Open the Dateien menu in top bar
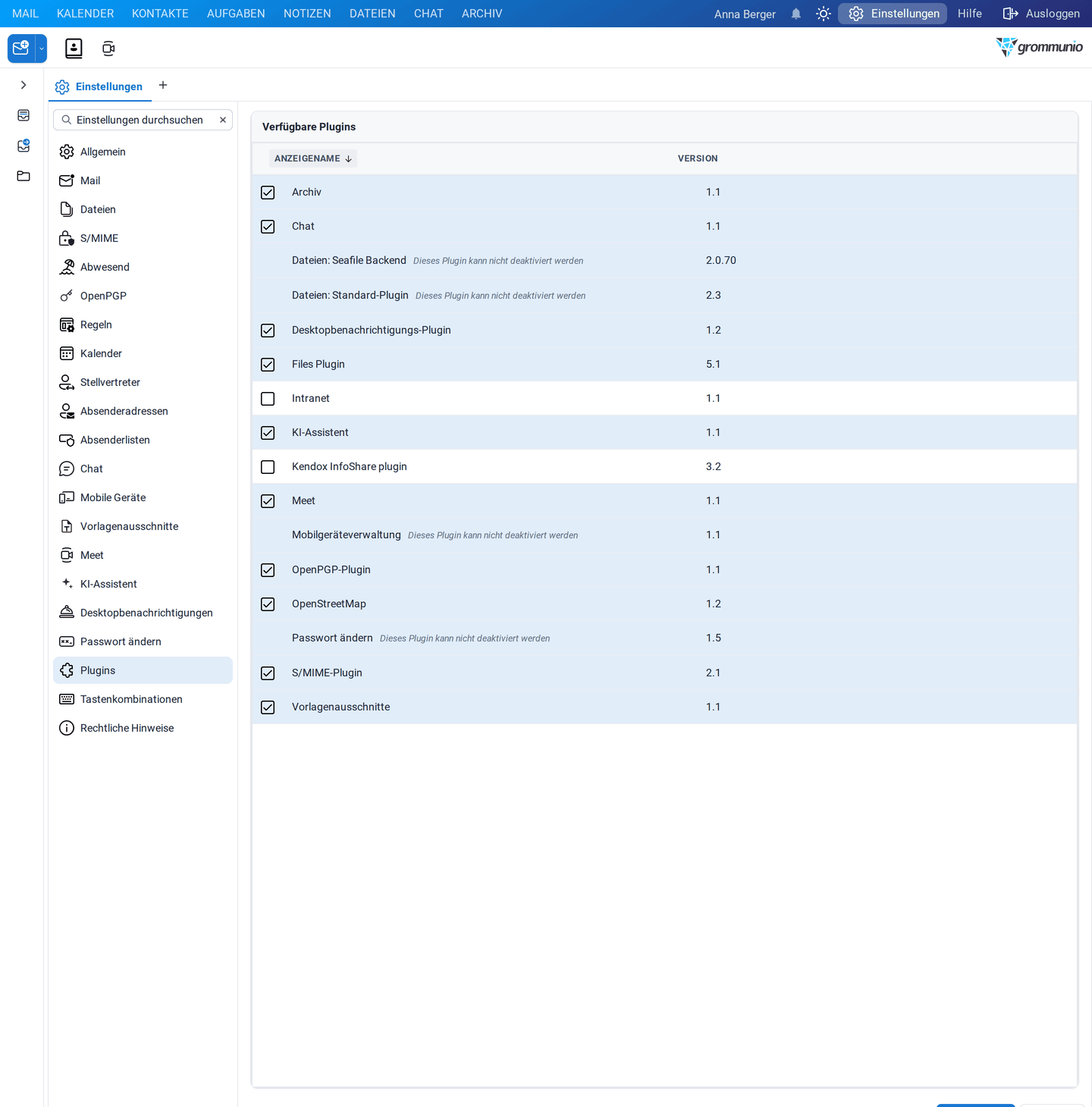Image resolution: width=1092 pixels, height=1107 pixels. point(372,14)
